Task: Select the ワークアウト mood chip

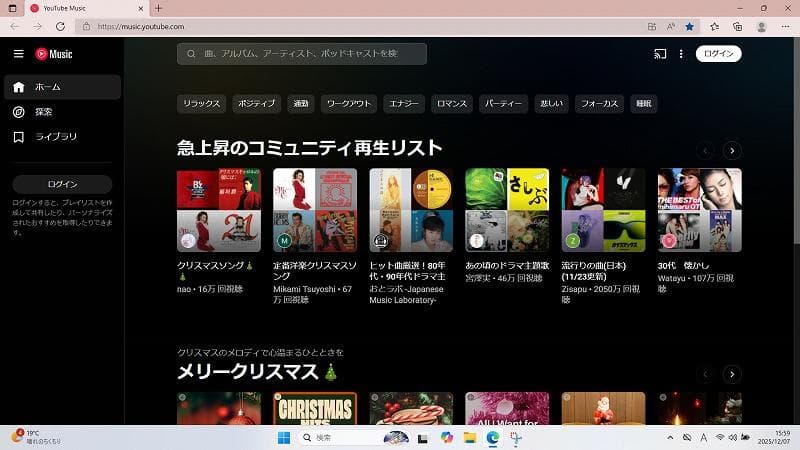Action: point(349,104)
